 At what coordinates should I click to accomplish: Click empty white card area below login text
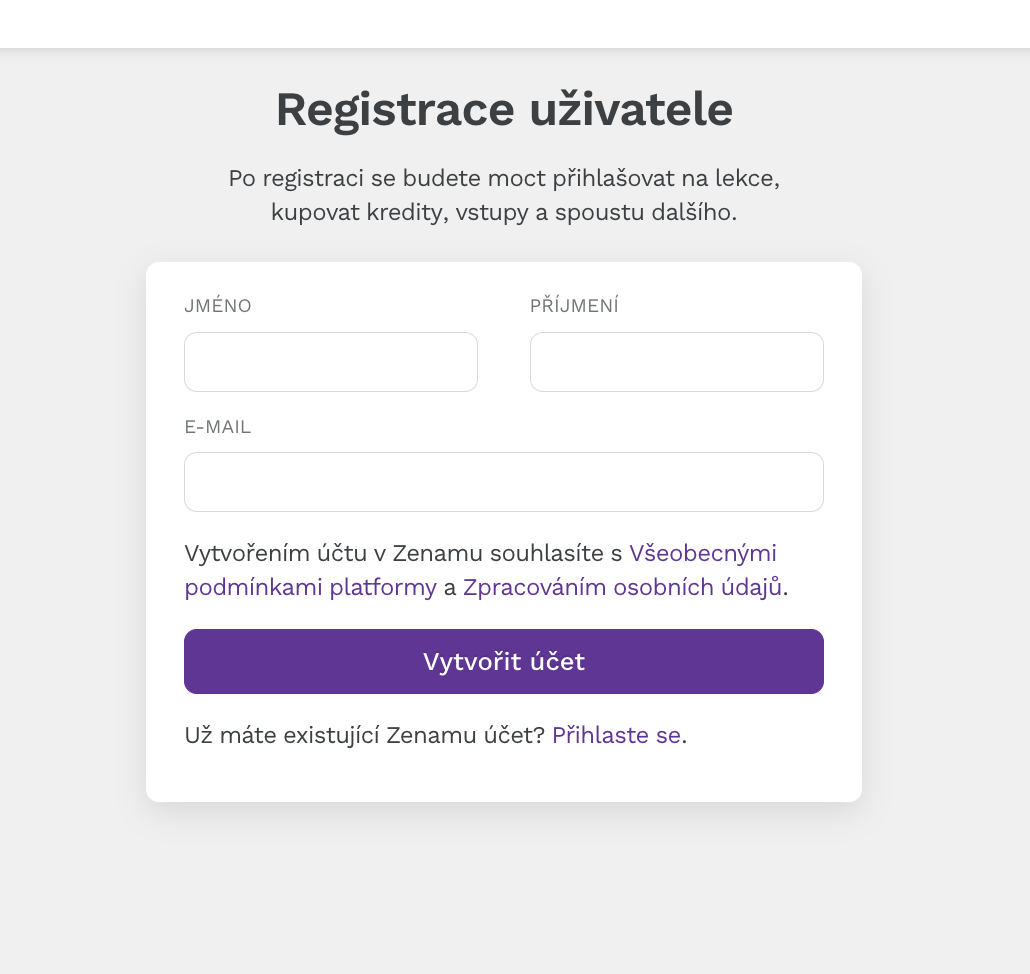[x=504, y=776]
